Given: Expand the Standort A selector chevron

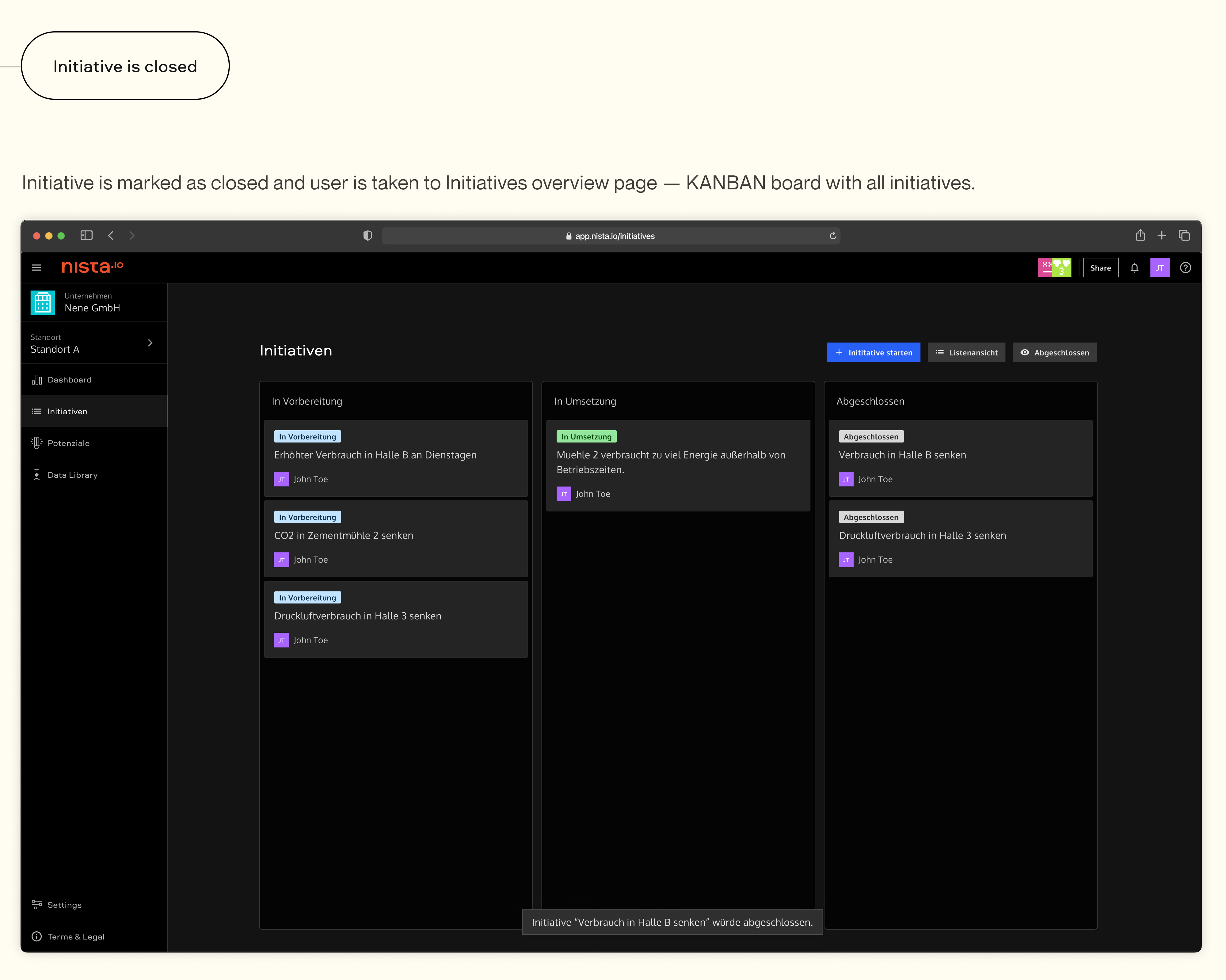Looking at the screenshot, I should tap(150, 343).
